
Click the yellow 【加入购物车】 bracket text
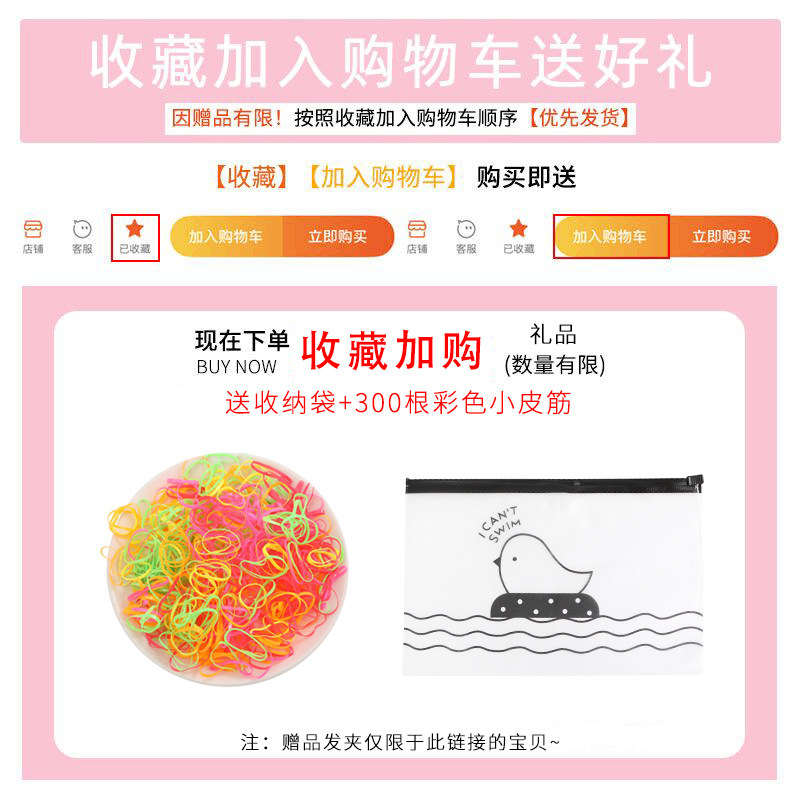click(x=383, y=177)
